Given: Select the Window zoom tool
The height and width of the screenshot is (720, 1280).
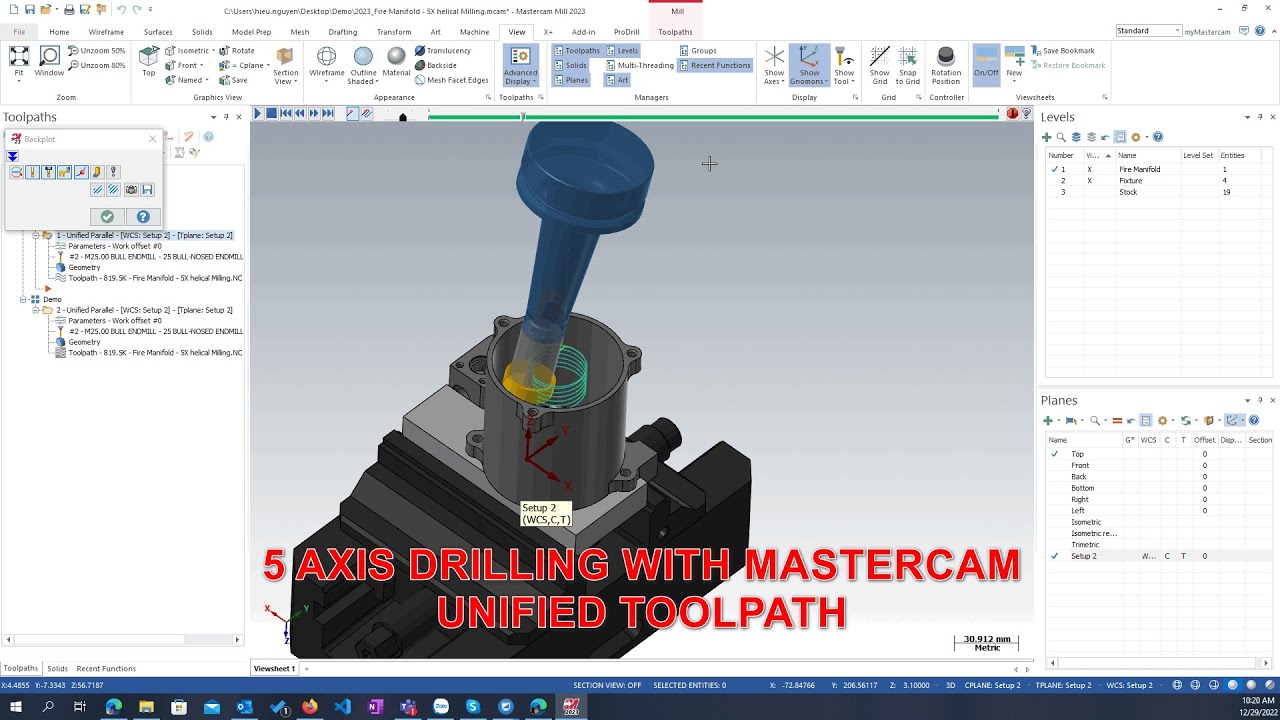Looking at the screenshot, I should (x=49, y=62).
